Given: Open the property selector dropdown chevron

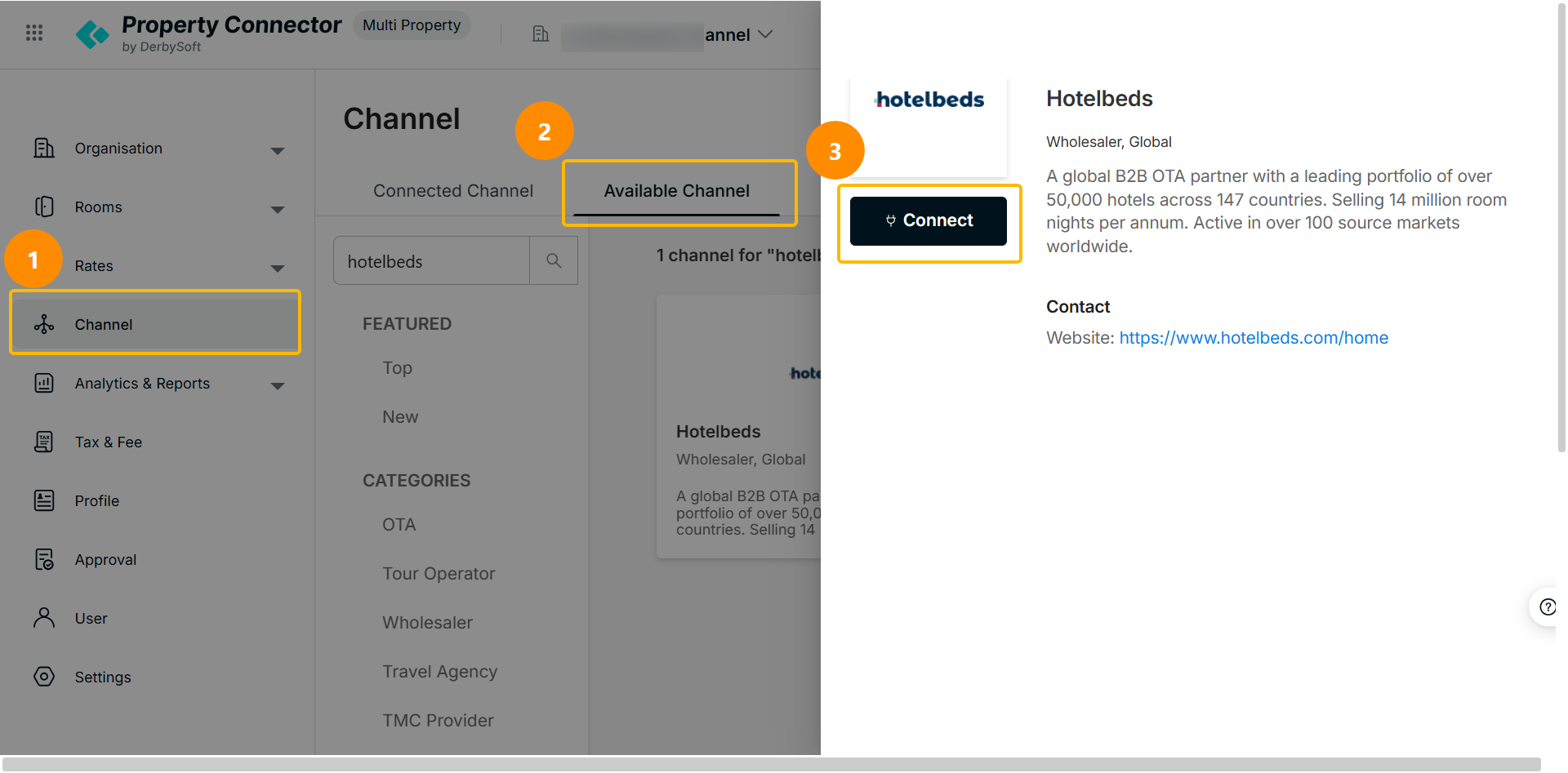Looking at the screenshot, I should 765,34.
